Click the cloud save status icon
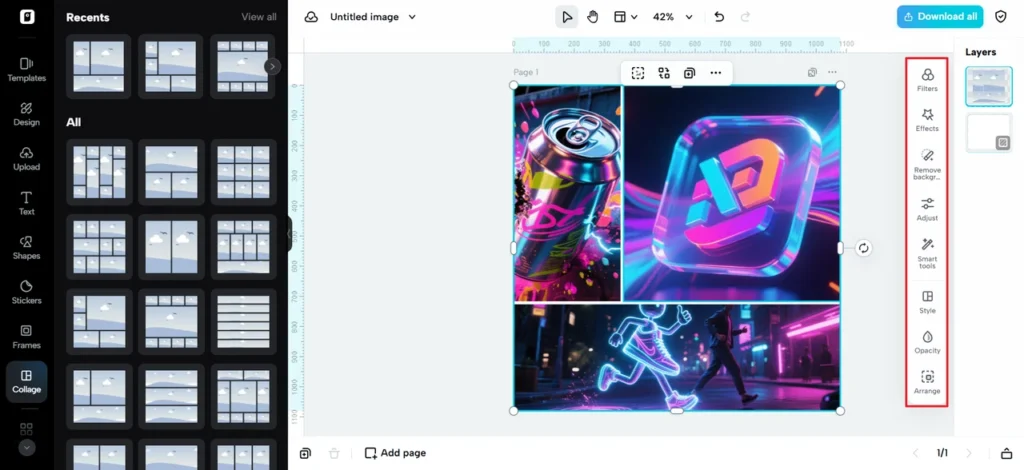 coord(312,17)
